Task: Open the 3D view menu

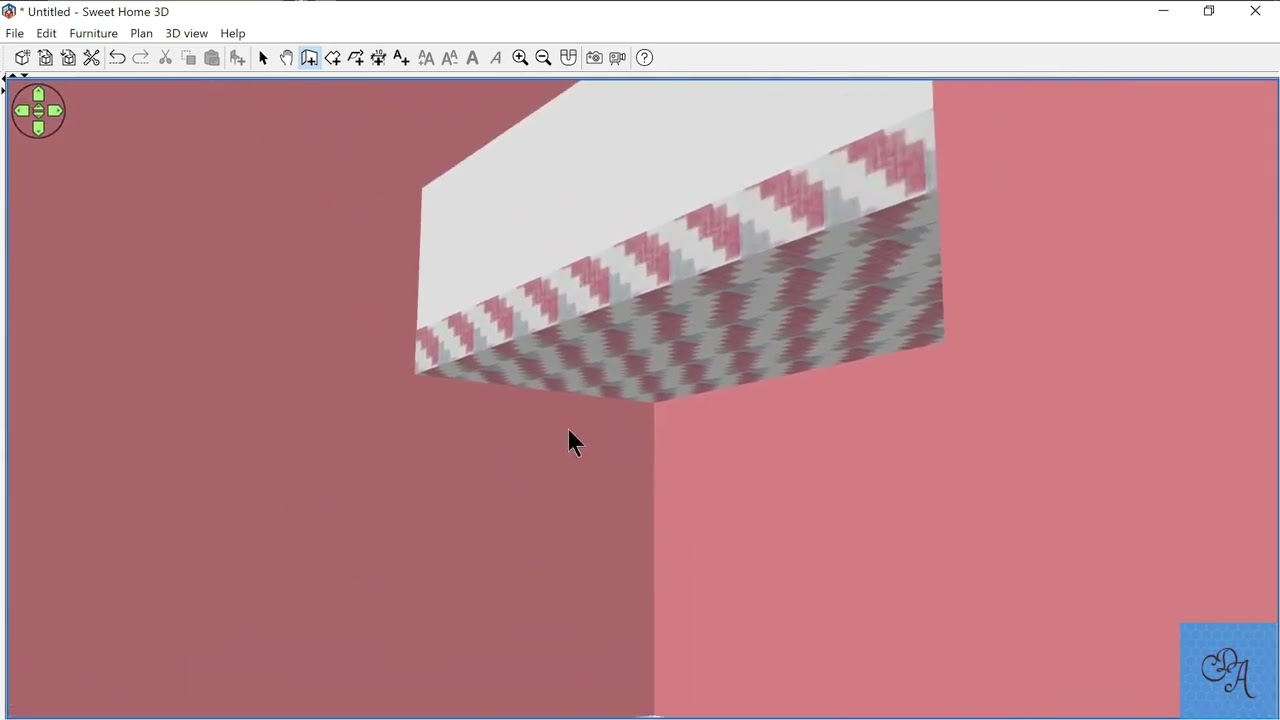Action: tap(186, 33)
